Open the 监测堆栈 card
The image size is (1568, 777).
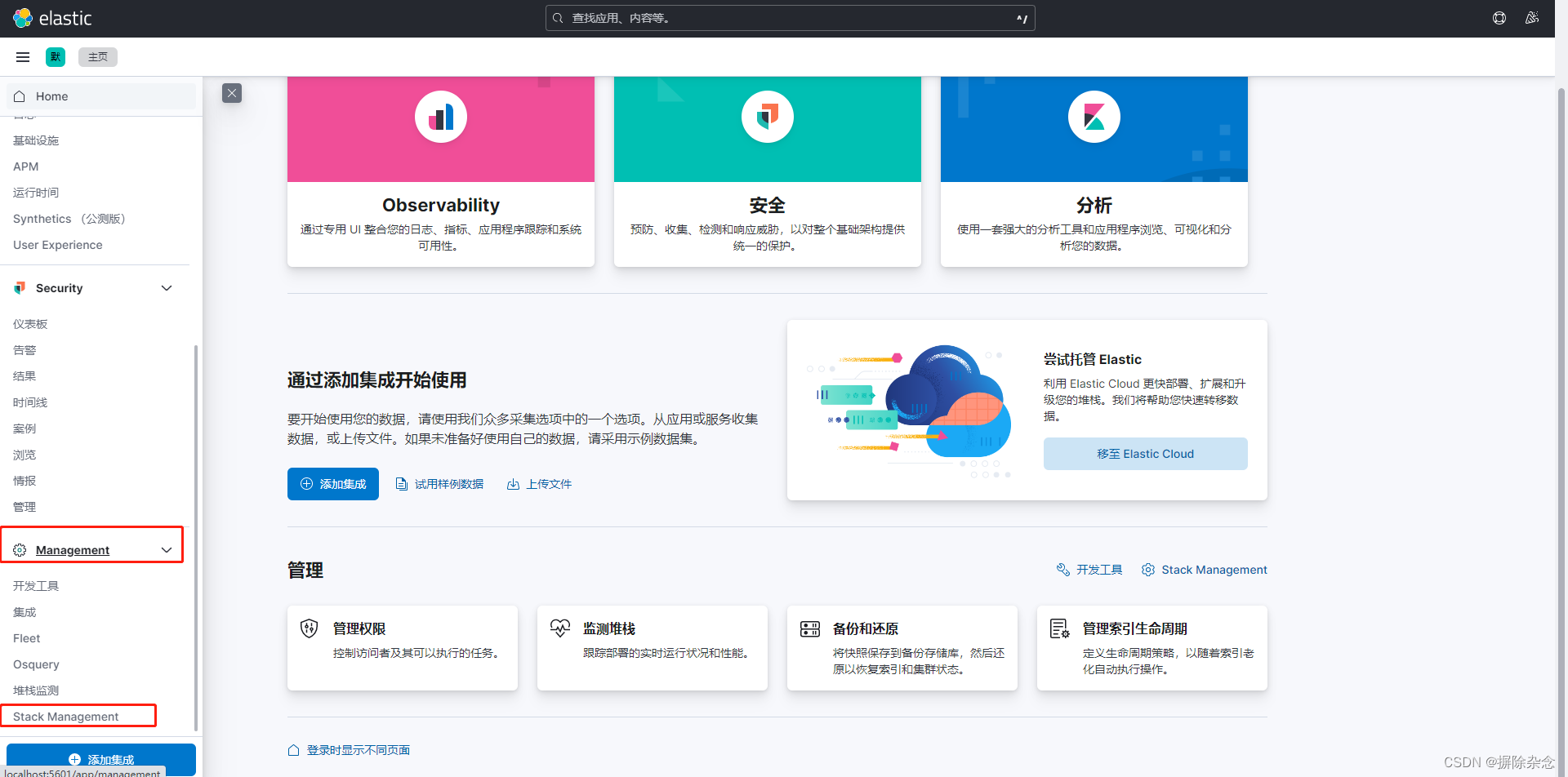(653, 648)
